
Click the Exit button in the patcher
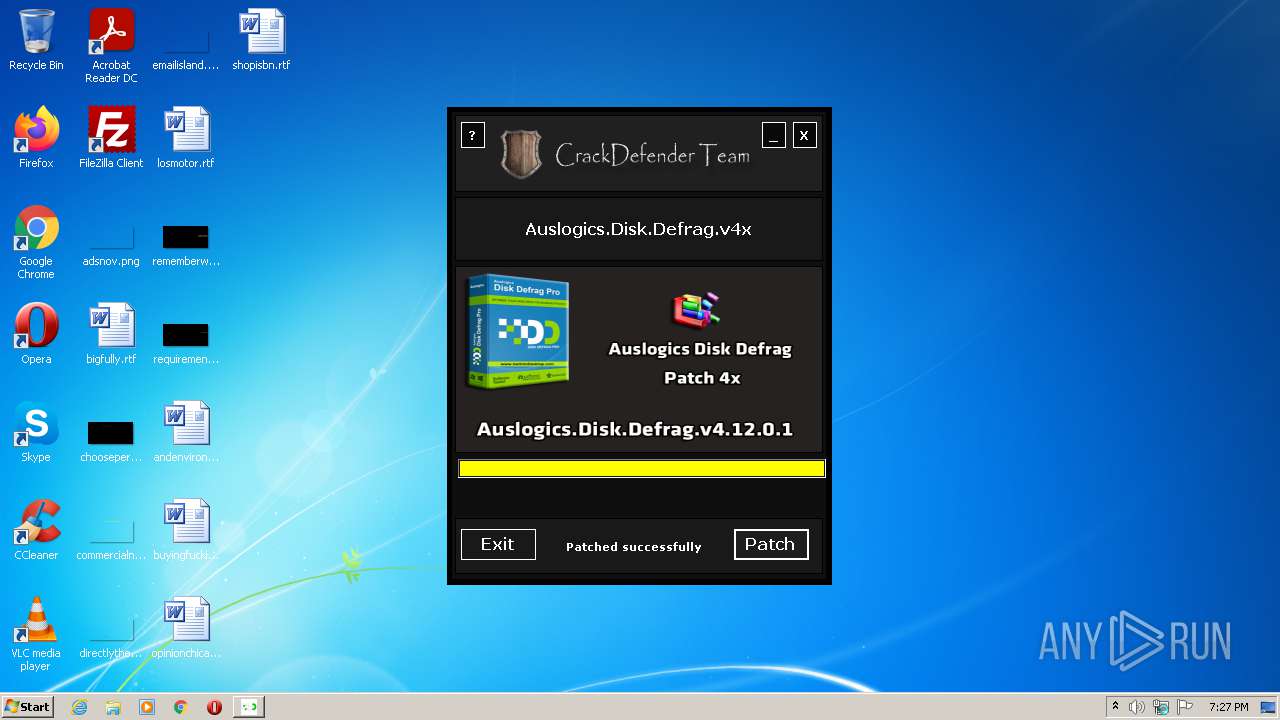[x=498, y=544]
